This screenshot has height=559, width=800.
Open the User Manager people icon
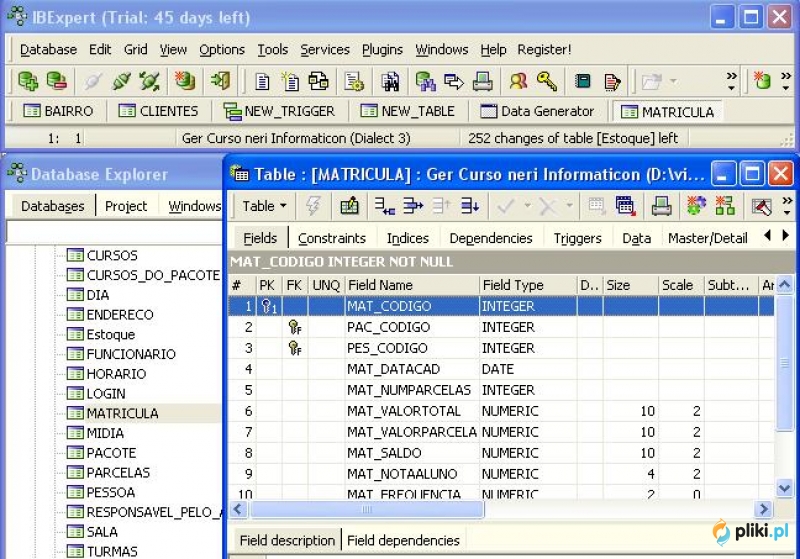point(518,81)
